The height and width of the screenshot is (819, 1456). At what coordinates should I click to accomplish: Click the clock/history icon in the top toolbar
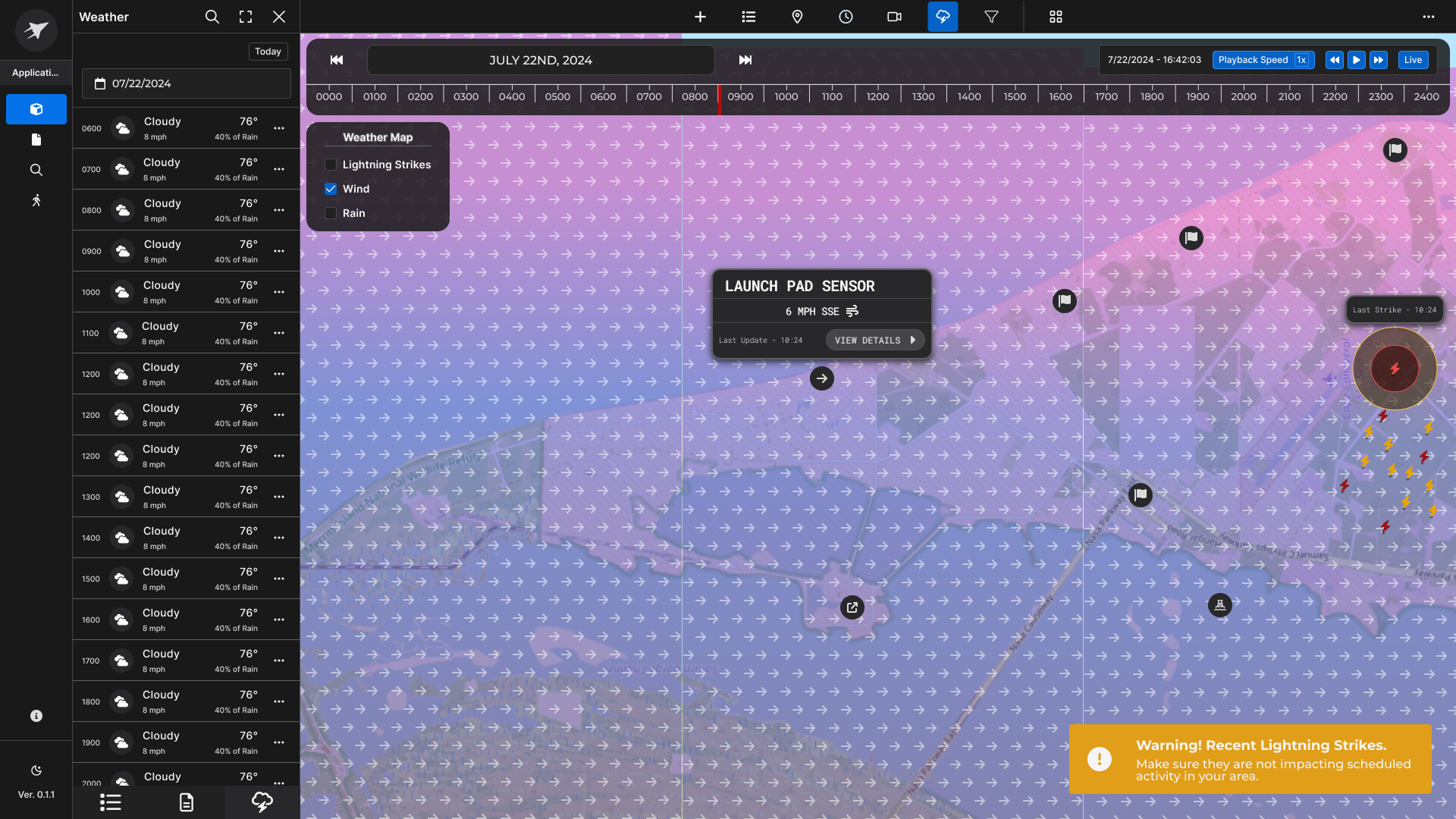pos(846,16)
